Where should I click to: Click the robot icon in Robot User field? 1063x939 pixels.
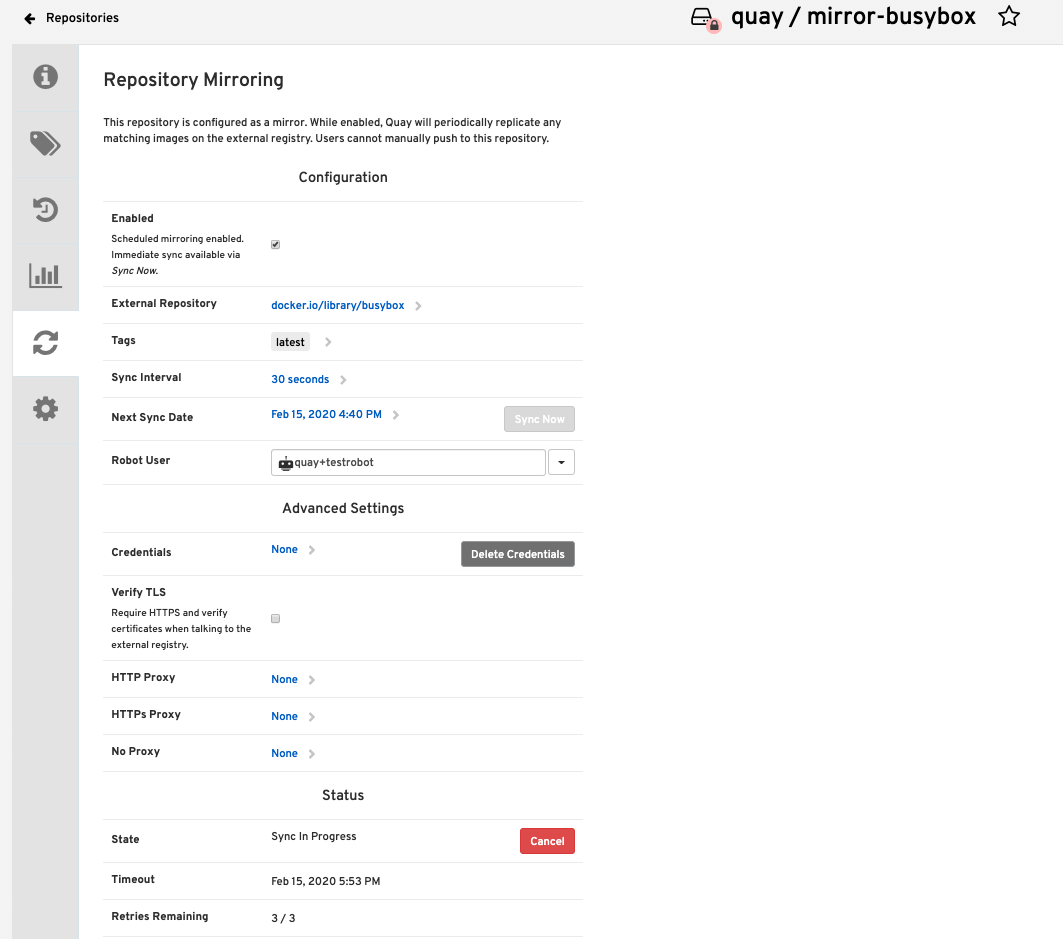[x=285, y=463]
